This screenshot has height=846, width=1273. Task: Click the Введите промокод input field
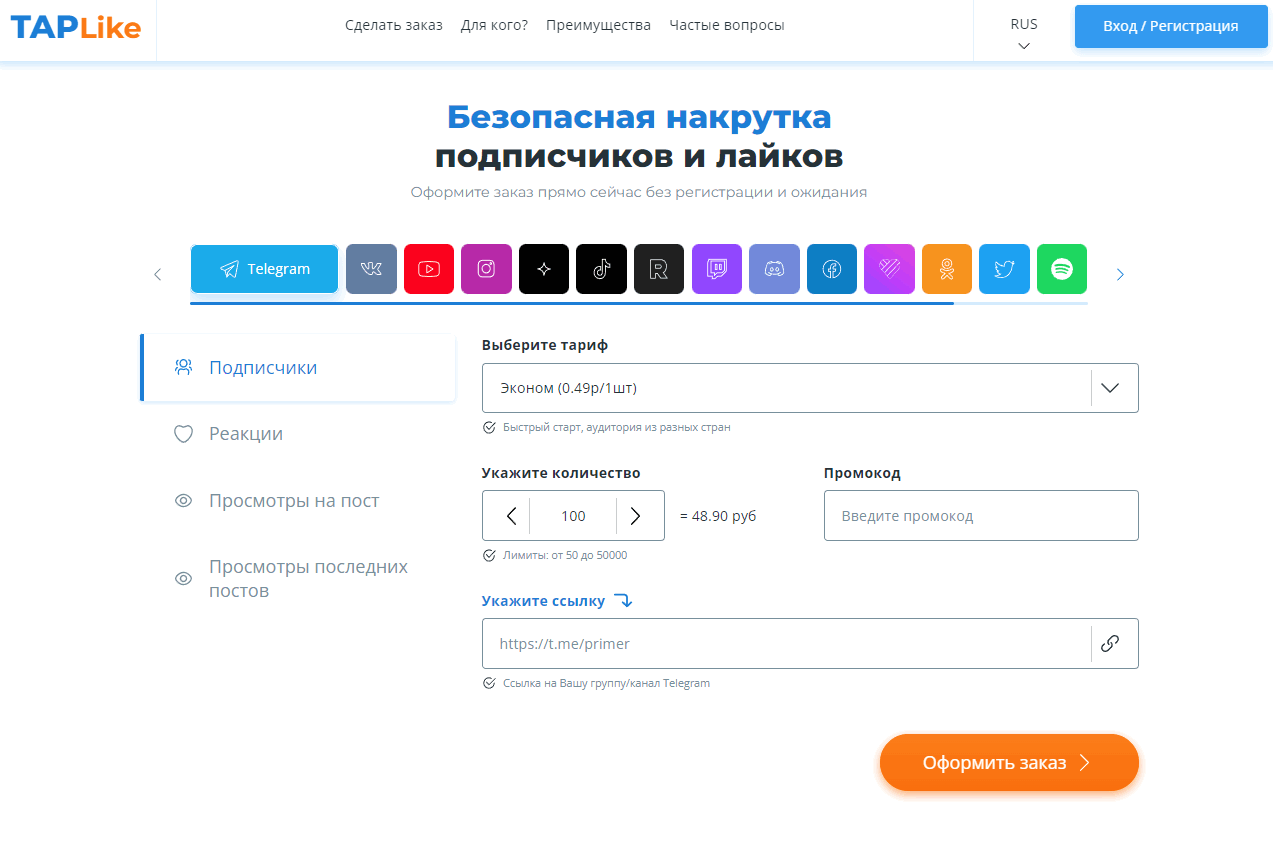coord(981,516)
